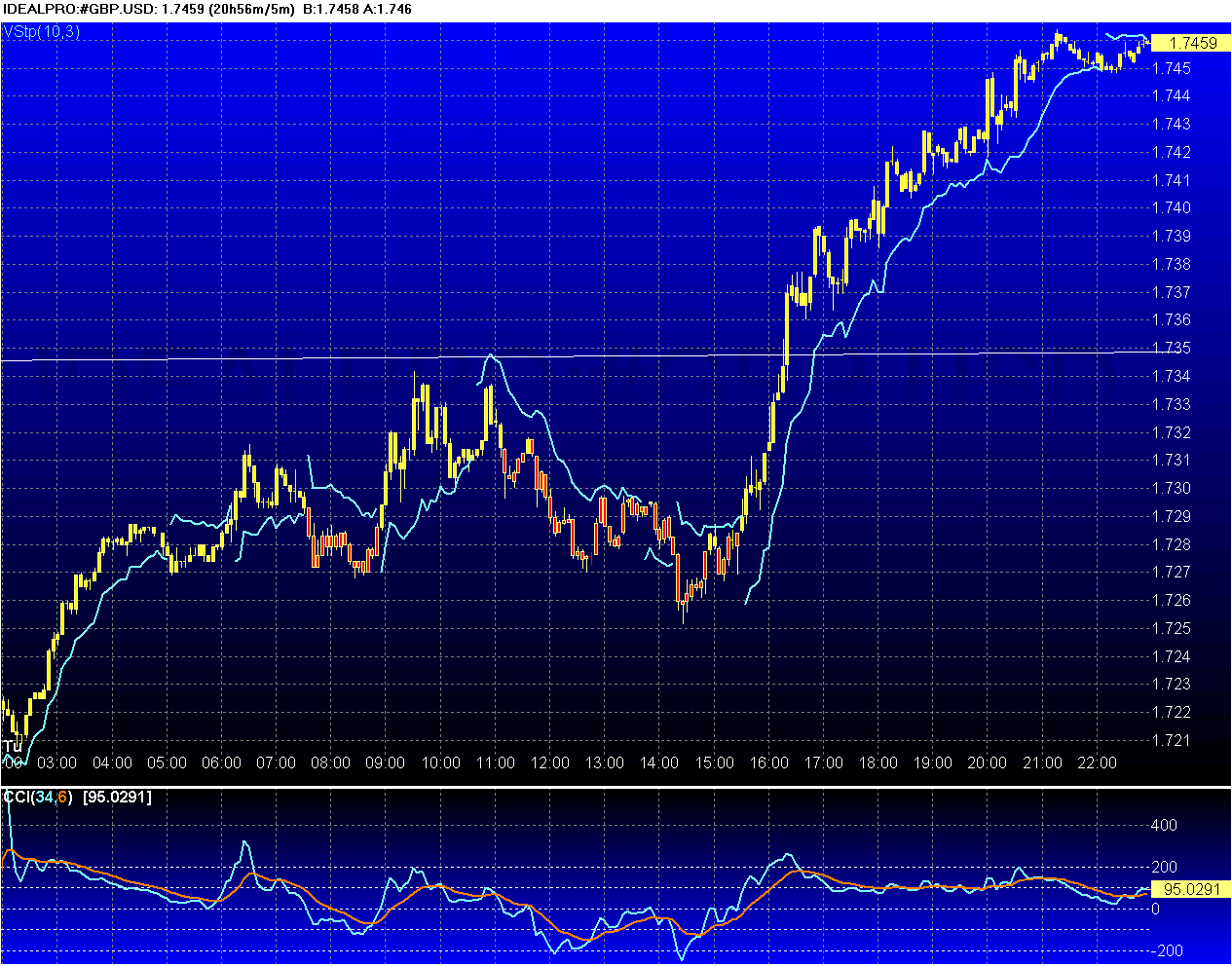Image resolution: width=1232 pixels, height=967 pixels.
Task: Select the yellow 95.0291 CCI value tag
Action: click(1190, 889)
